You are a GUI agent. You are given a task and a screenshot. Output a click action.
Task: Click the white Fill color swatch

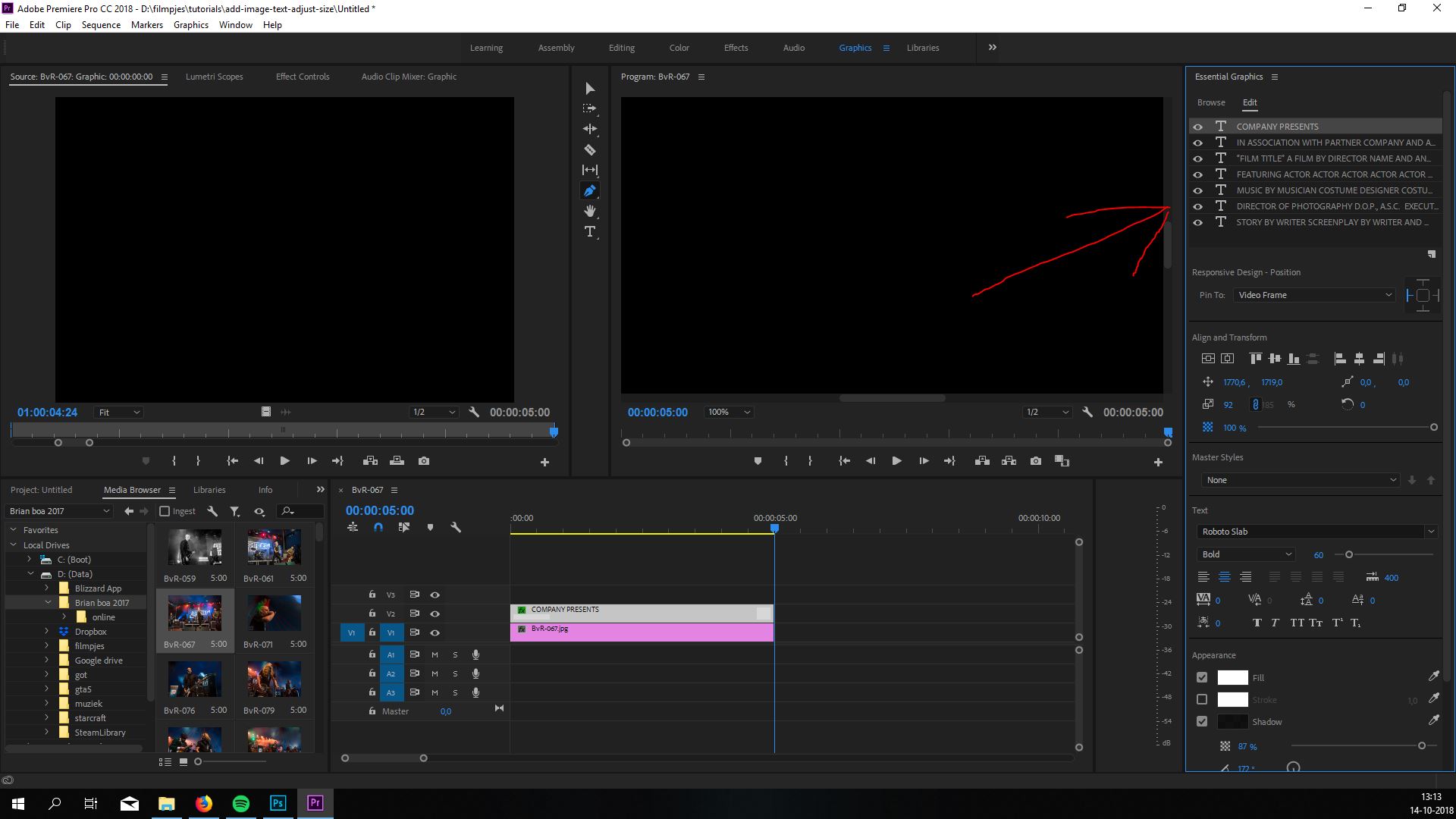point(1232,677)
